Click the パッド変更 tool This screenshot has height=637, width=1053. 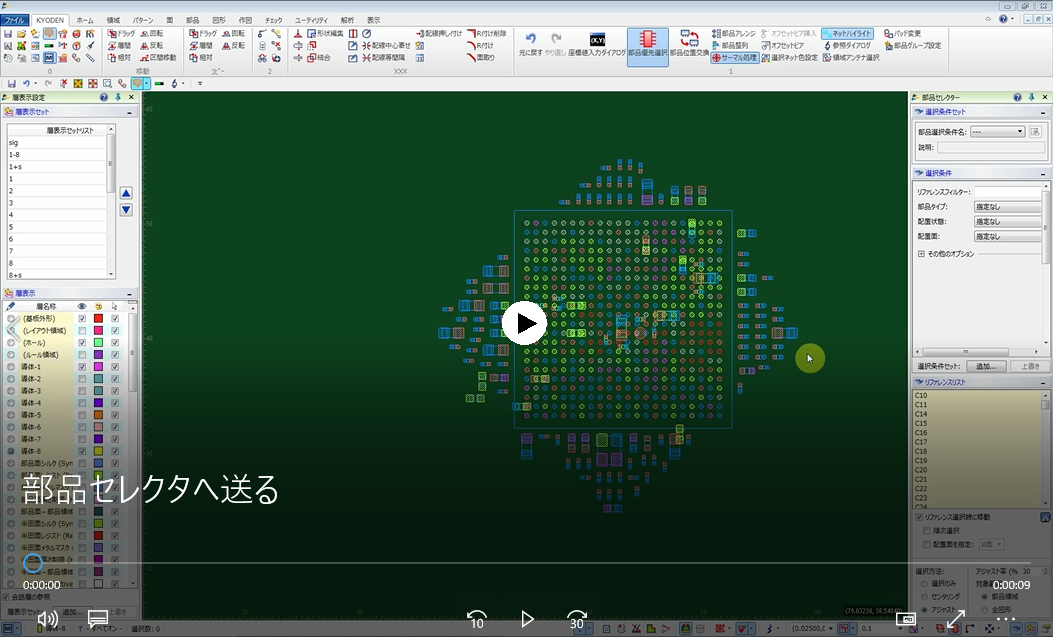[x=903, y=34]
